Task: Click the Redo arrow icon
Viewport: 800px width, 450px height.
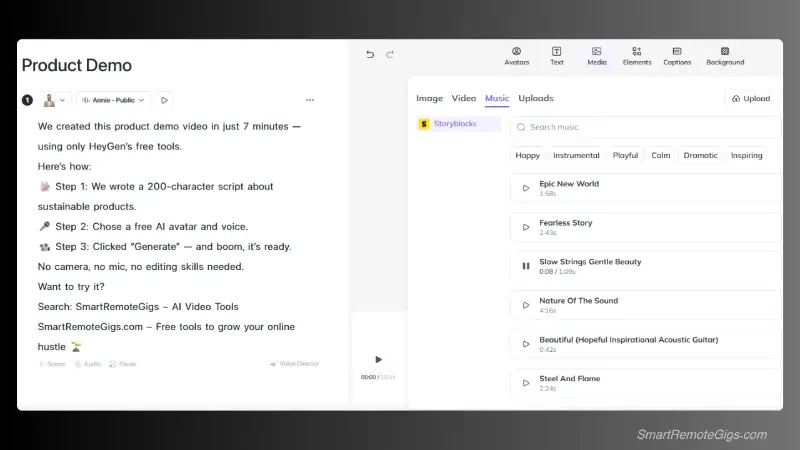Action: pos(390,54)
